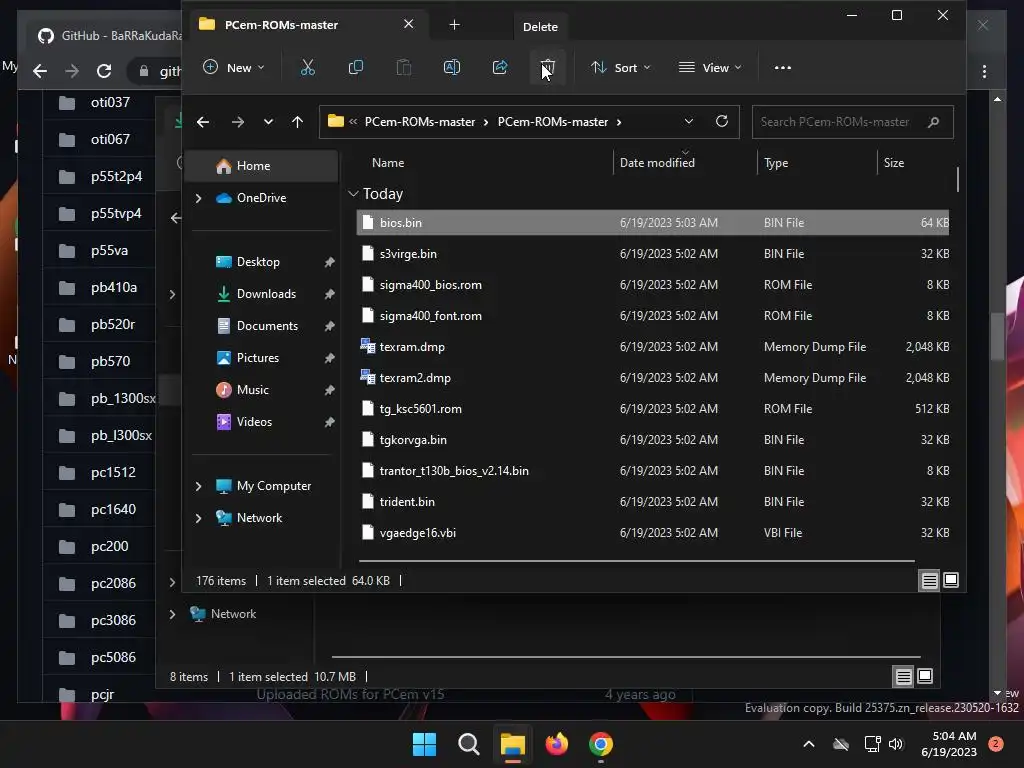
Task: Open recent locations dropdown arrow
Action: tap(268, 122)
